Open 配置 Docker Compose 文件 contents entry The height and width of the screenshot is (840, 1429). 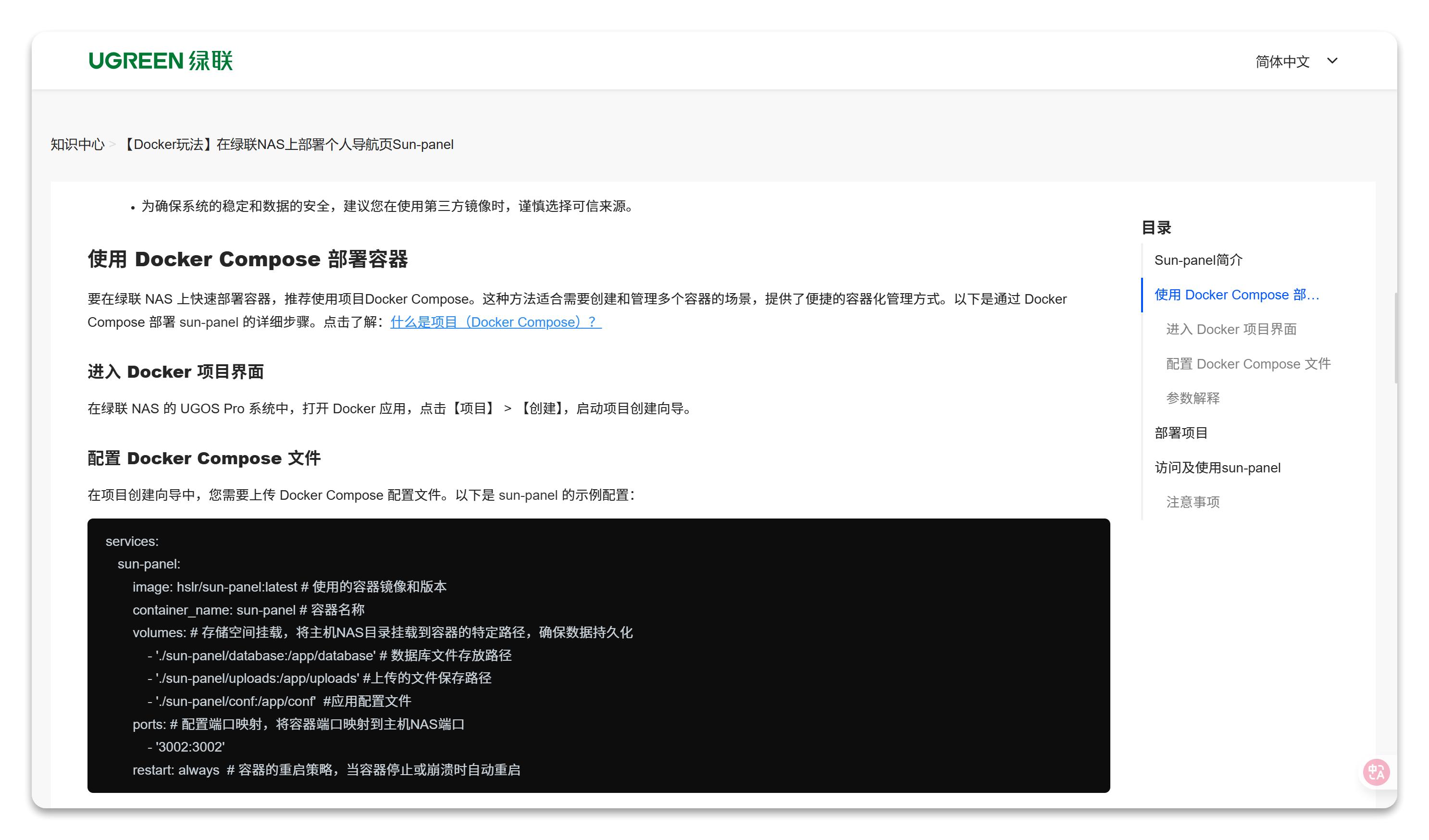coord(1248,364)
